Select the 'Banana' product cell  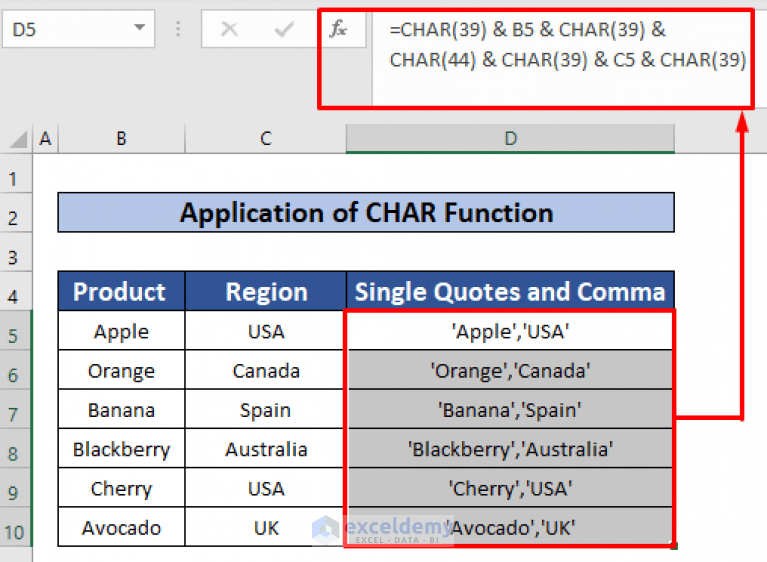click(x=121, y=409)
